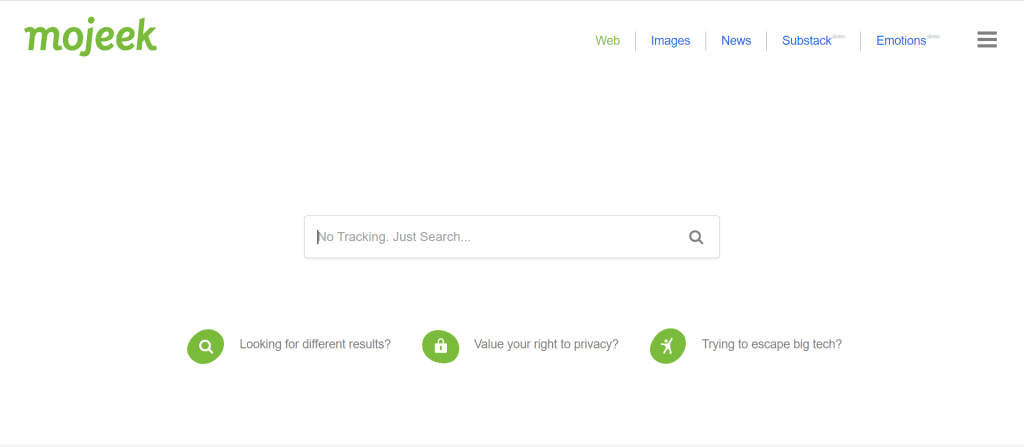
Task: Switch to the Images tab
Action: click(670, 41)
